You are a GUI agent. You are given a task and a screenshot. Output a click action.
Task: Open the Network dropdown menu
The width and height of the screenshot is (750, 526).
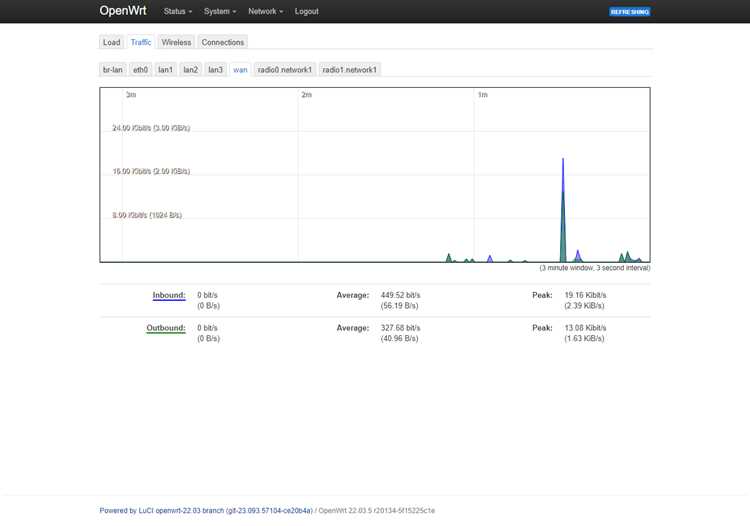click(265, 11)
